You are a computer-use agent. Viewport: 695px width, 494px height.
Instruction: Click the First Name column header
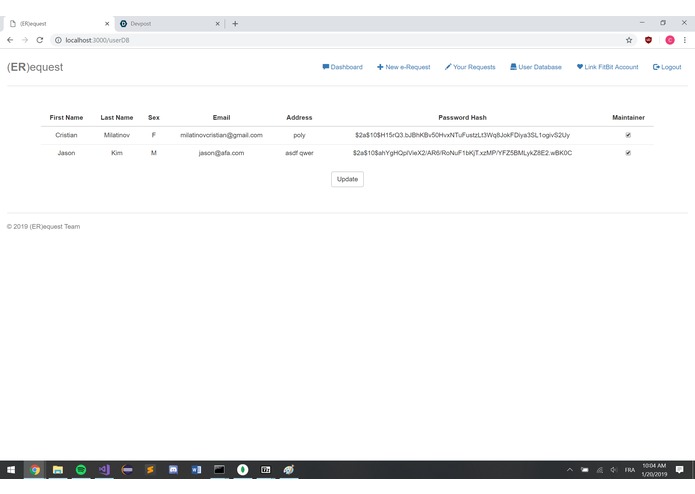pos(66,117)
